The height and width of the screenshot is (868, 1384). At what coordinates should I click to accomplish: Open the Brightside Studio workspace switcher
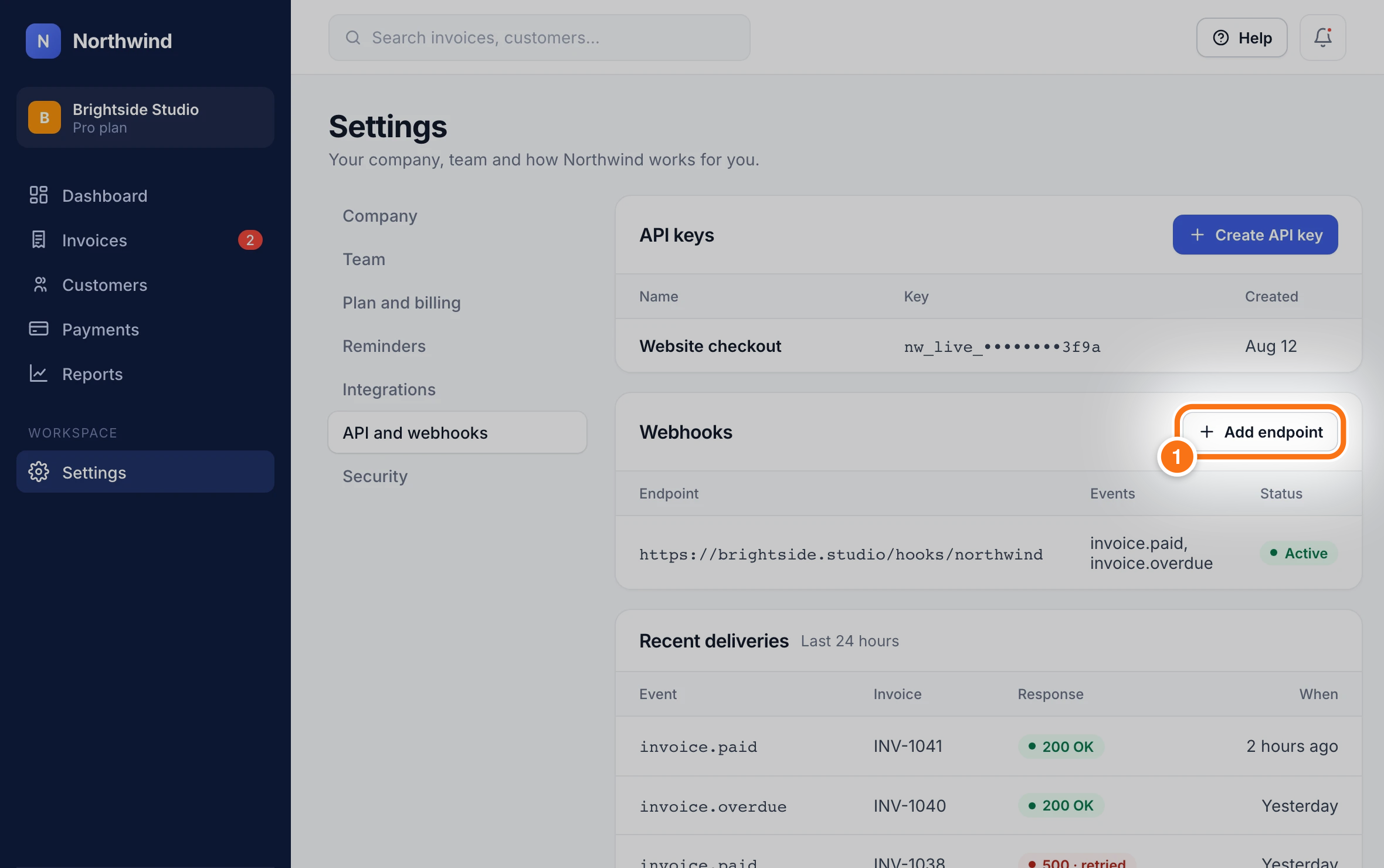[x=145, y=117]
